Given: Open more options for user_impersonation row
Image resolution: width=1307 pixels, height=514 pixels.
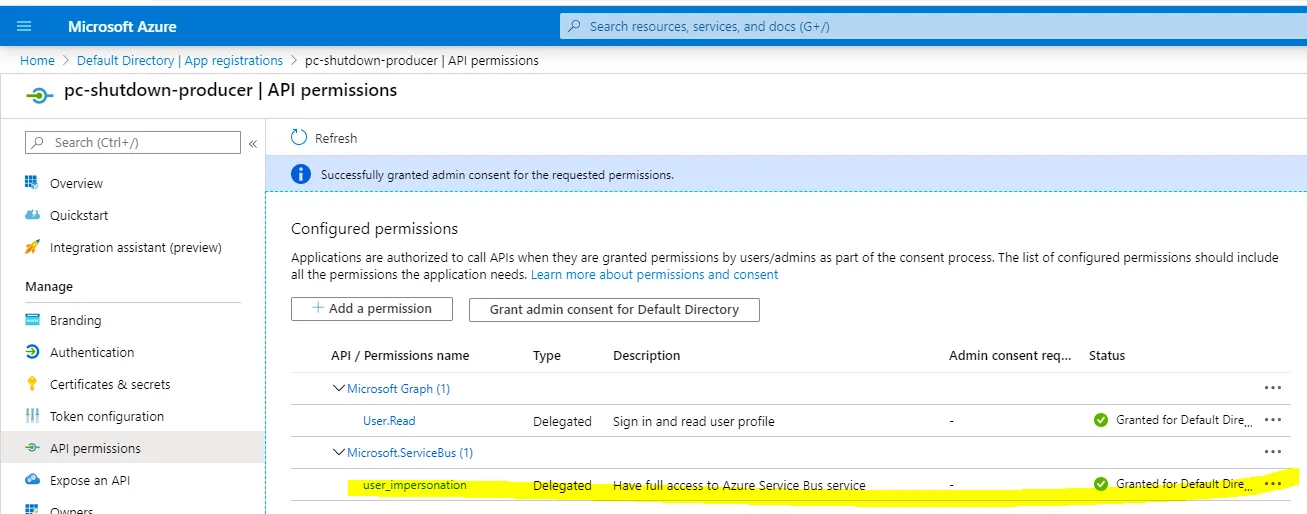Looking at the screenshot, I should (x=1273, y=484).
